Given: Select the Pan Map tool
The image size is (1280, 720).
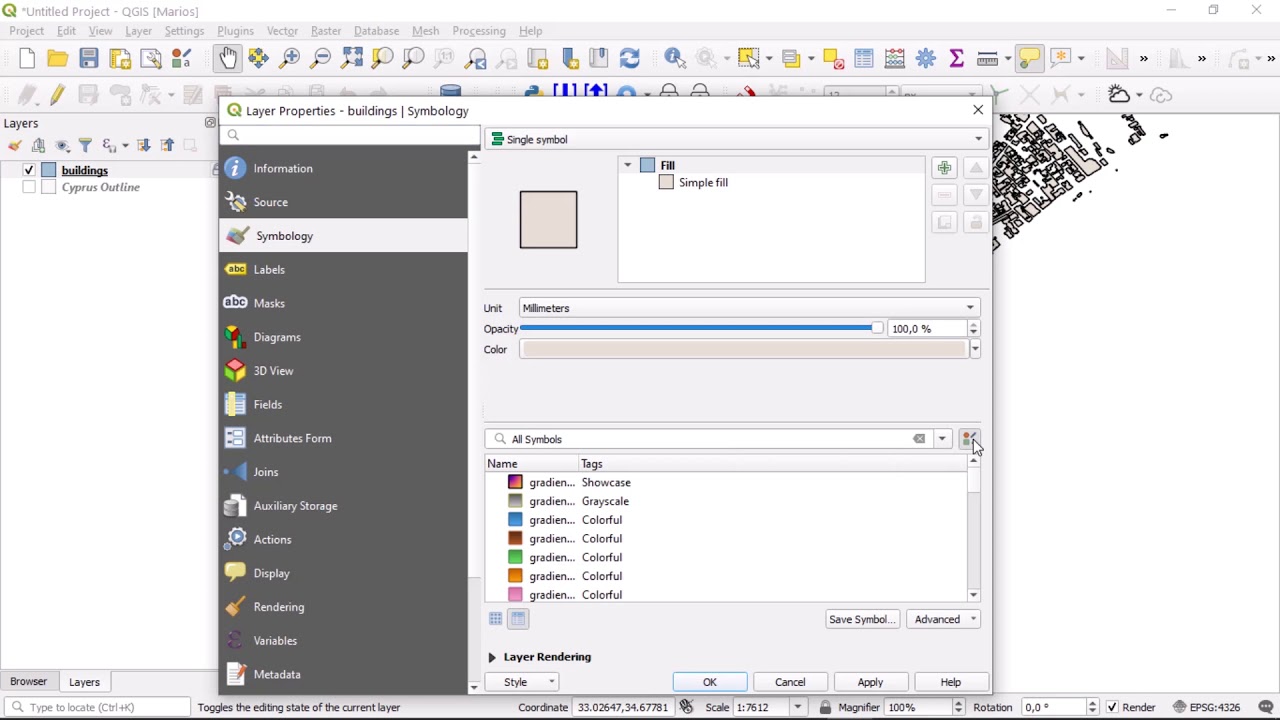Looking at the screenshot, I should pos(227,58).
